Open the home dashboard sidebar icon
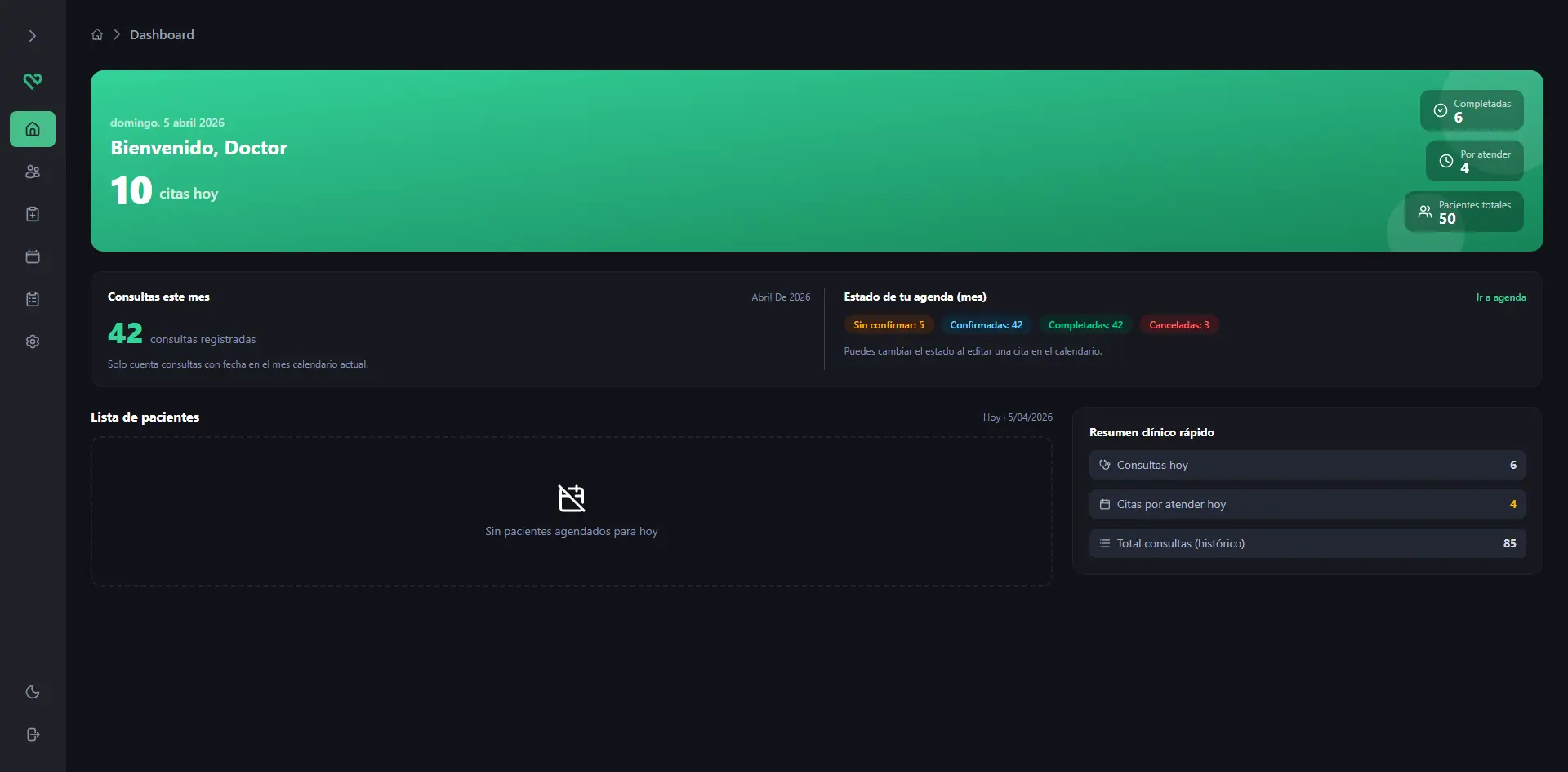The image size is (1568, 772). point(33,129)
